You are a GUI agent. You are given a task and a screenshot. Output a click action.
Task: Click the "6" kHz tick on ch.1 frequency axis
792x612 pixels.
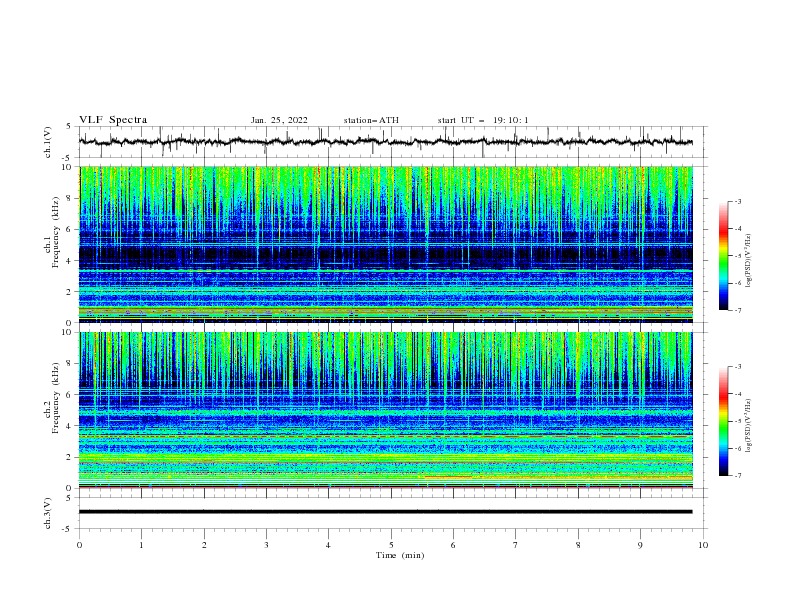point(71,229)
